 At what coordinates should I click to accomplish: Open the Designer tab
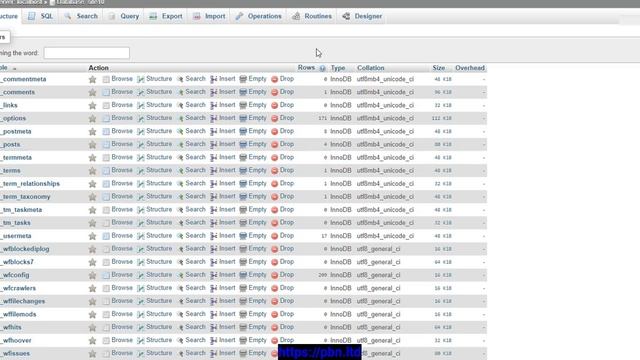tap(362, 16)
